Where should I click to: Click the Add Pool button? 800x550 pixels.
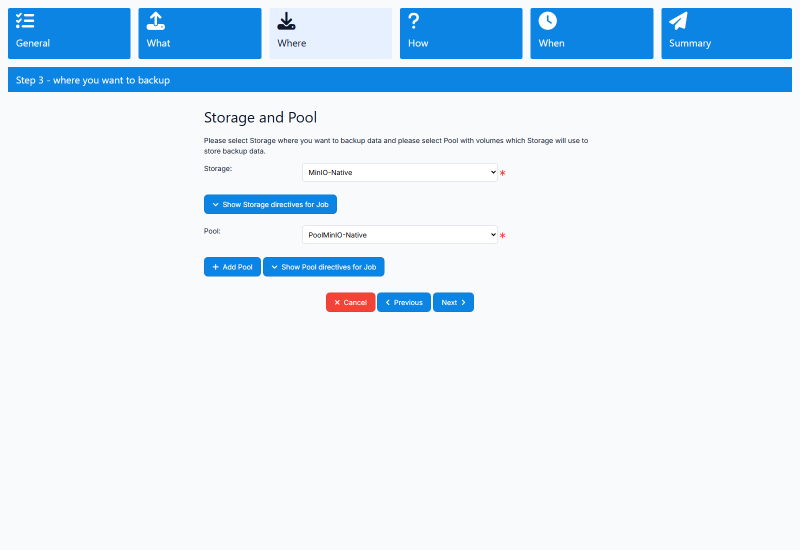pyautogui.click(x=232, y=267)
